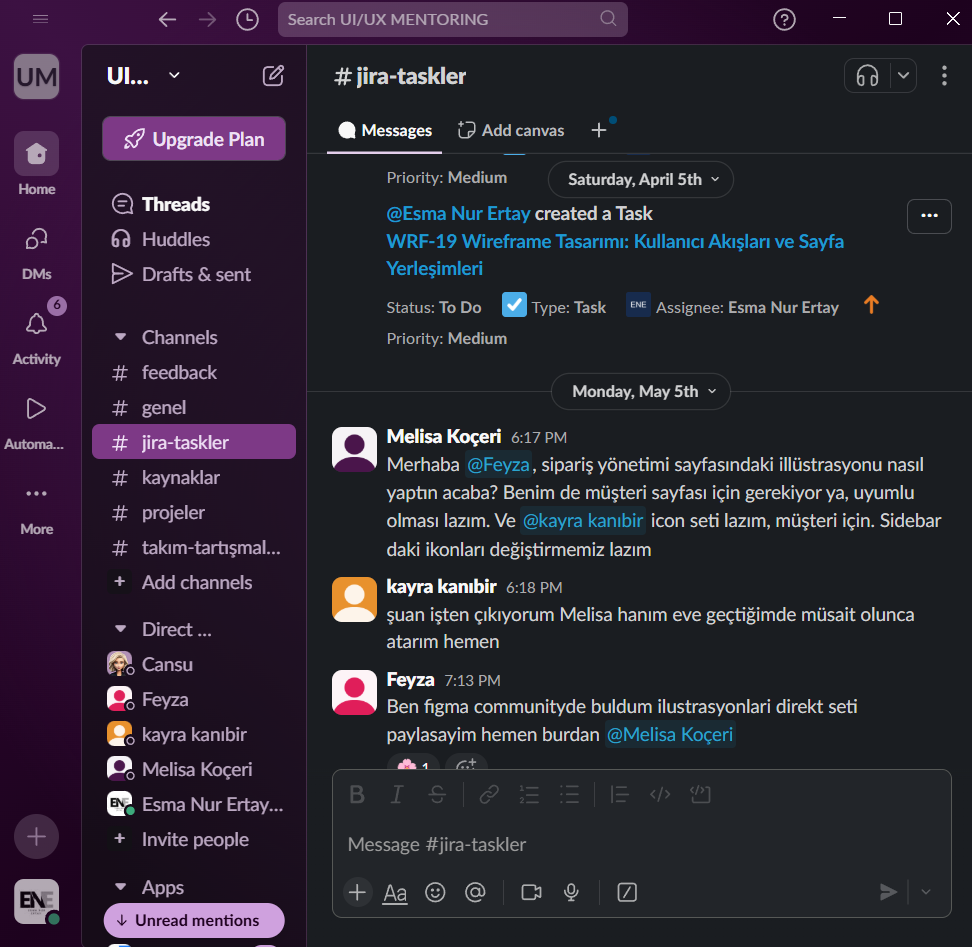Toggle strikethrough formatting
Image resolution: width=972 pixels, height=947 pixels.
437,794
